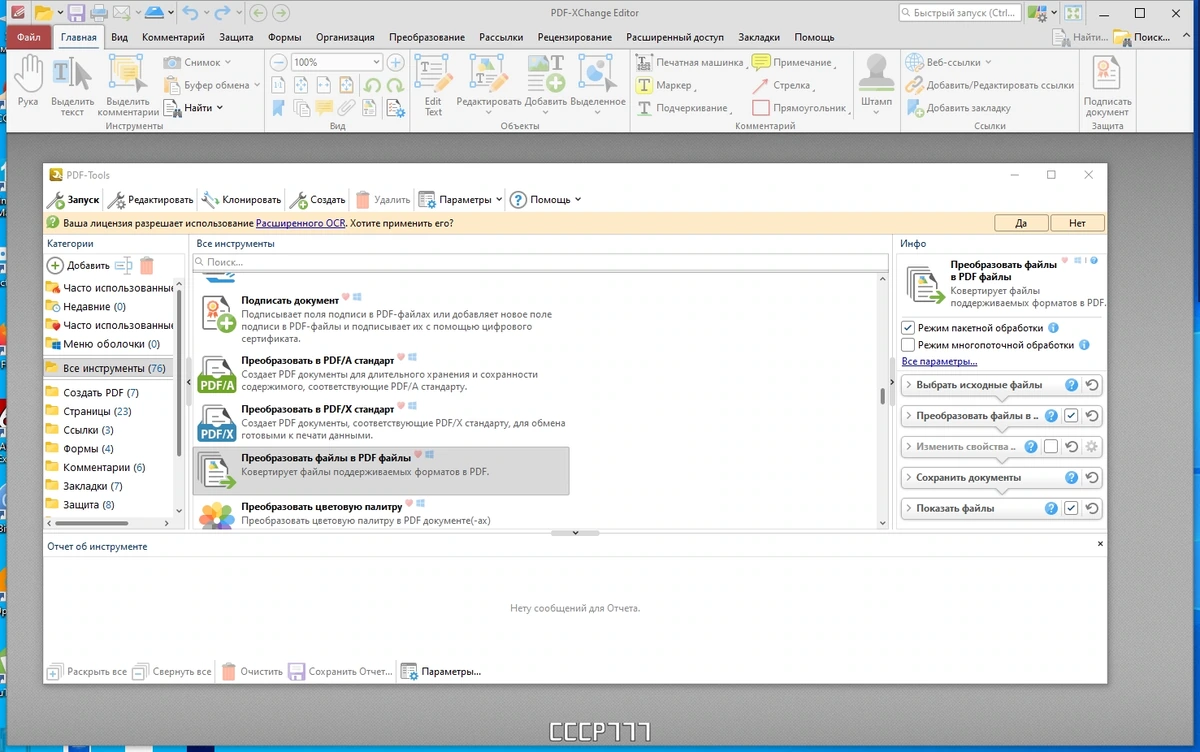
Task: Open the Все параметры... link
Action: [x=939, y=361]
